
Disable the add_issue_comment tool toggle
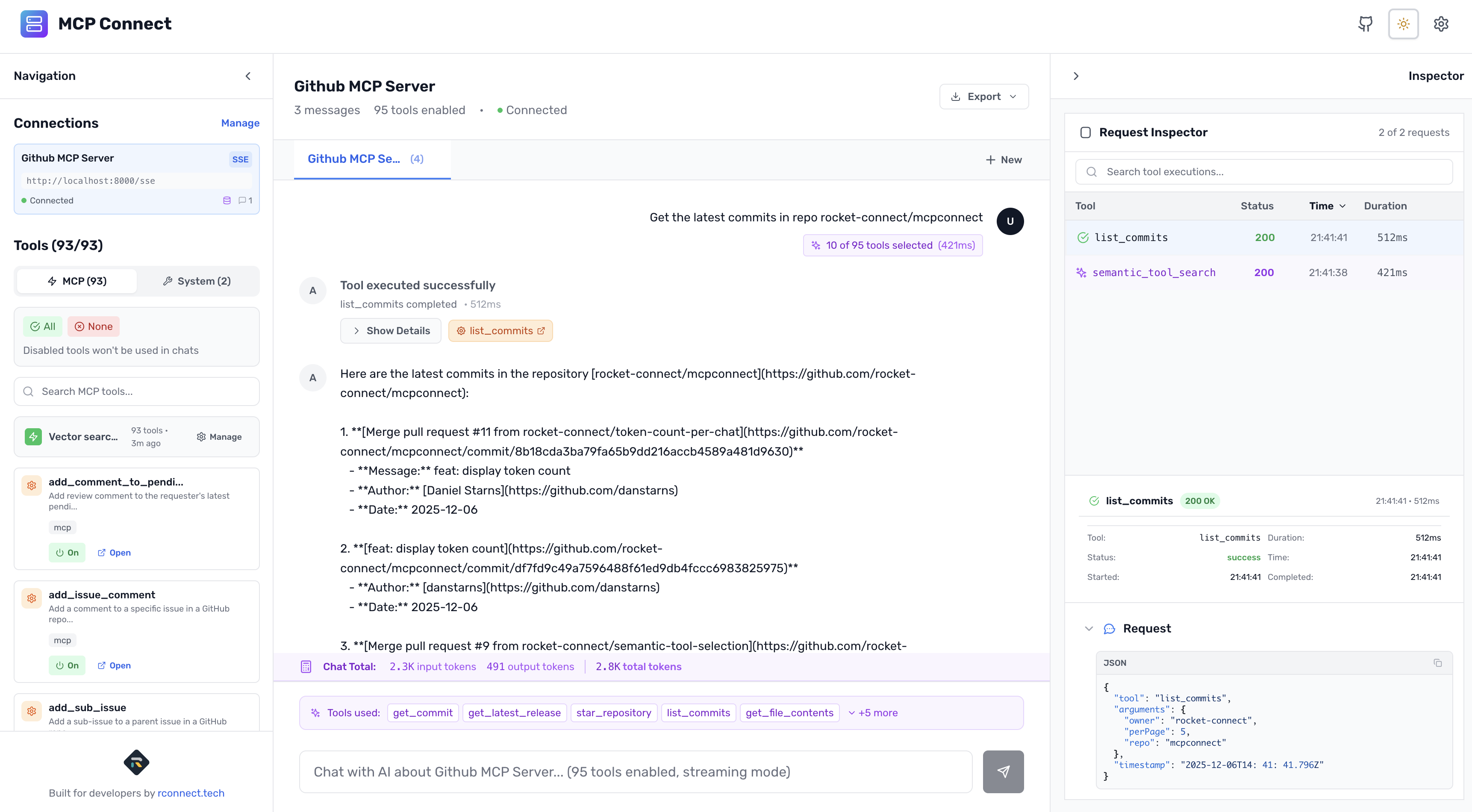(67, 665)
